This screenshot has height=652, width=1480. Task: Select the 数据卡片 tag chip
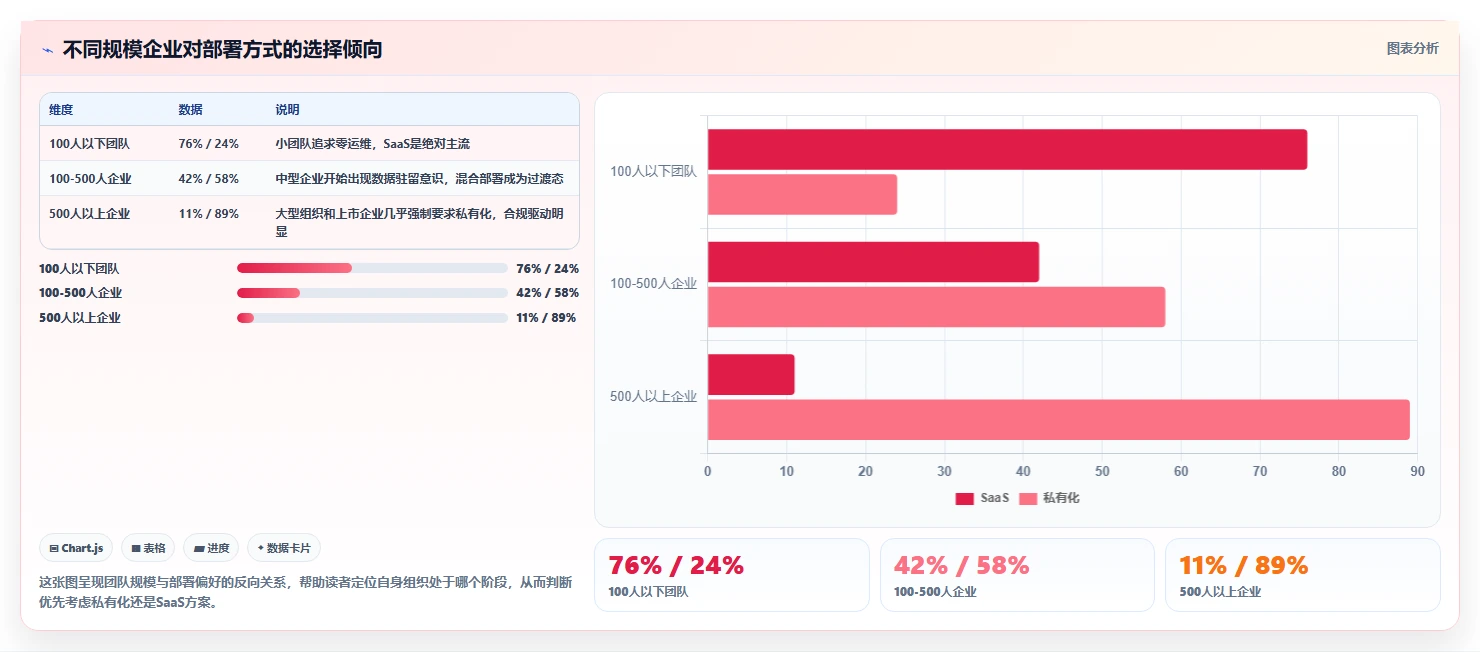[x=284, y=548]
